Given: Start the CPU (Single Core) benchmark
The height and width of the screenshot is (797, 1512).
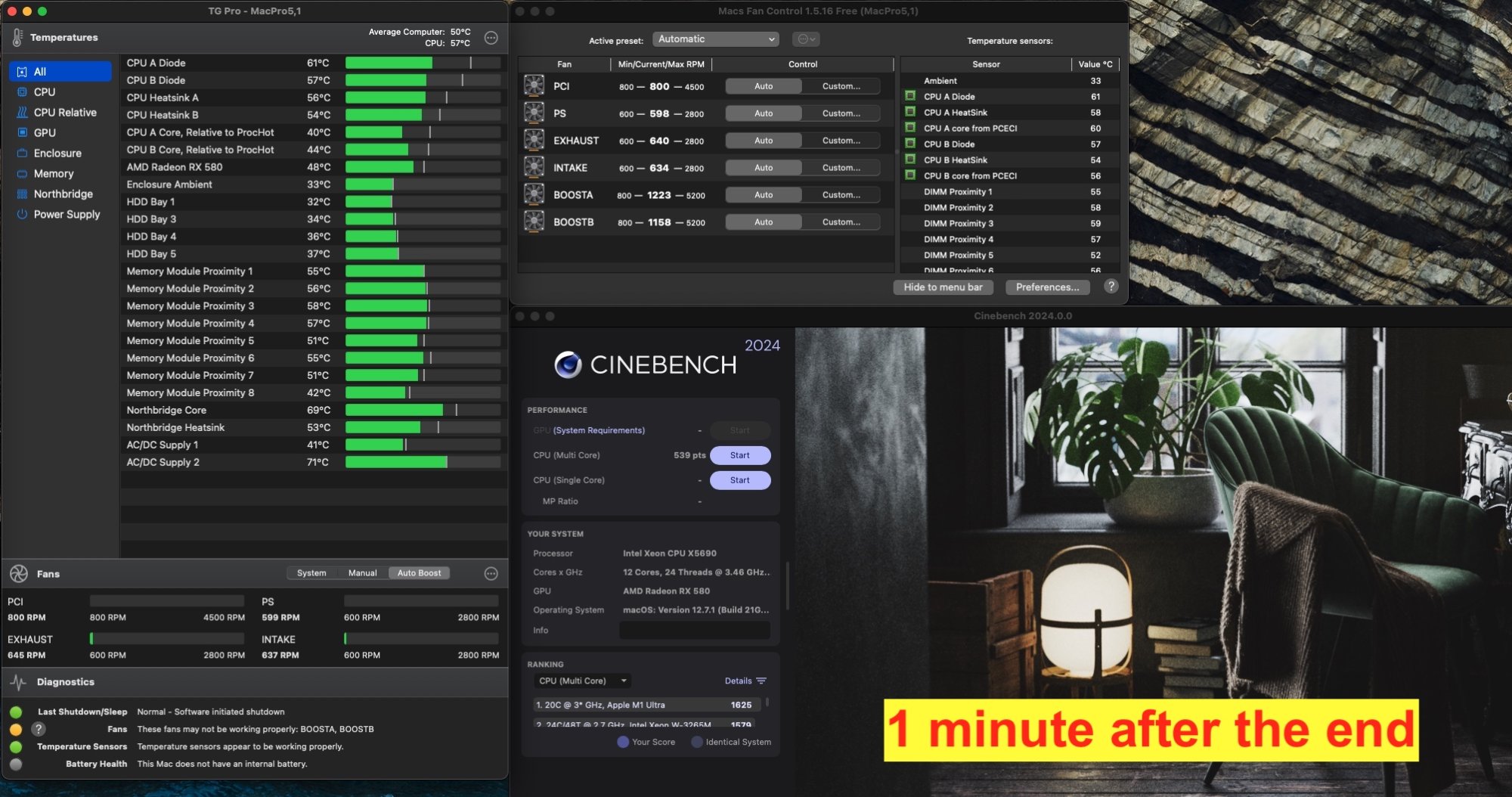Looking at the screenshot, I should point(740,480).
